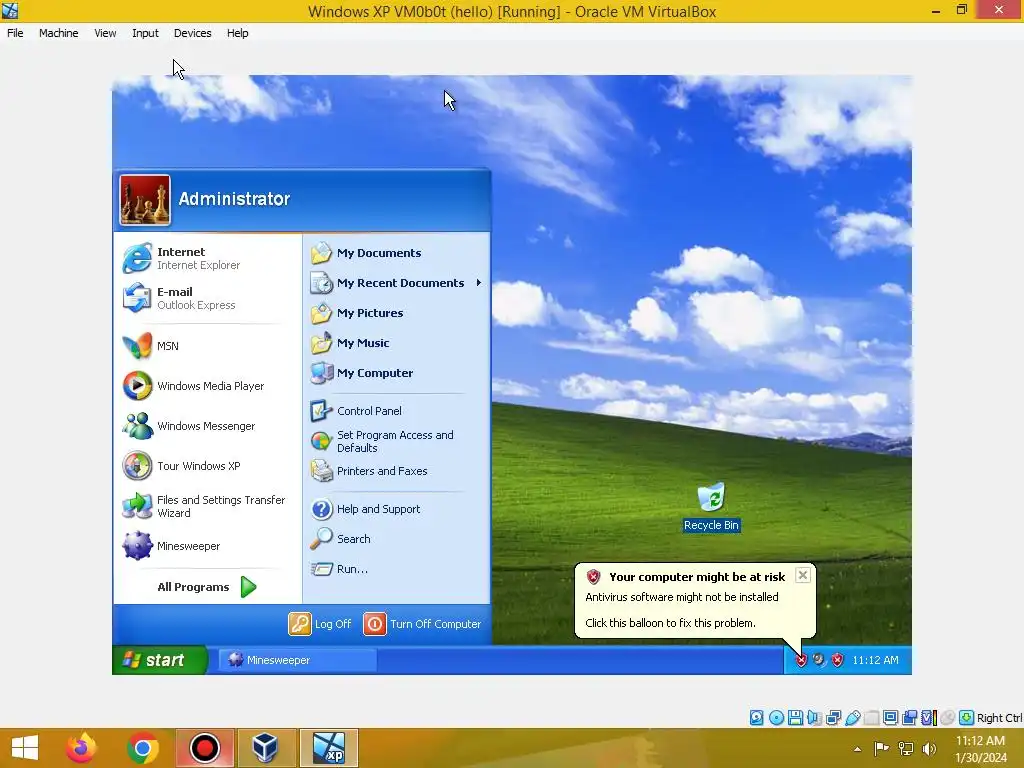This screenshot has width=1024, height=768.
Task: Click VirtualBox network adapters indicator
Action: [833, 718]
